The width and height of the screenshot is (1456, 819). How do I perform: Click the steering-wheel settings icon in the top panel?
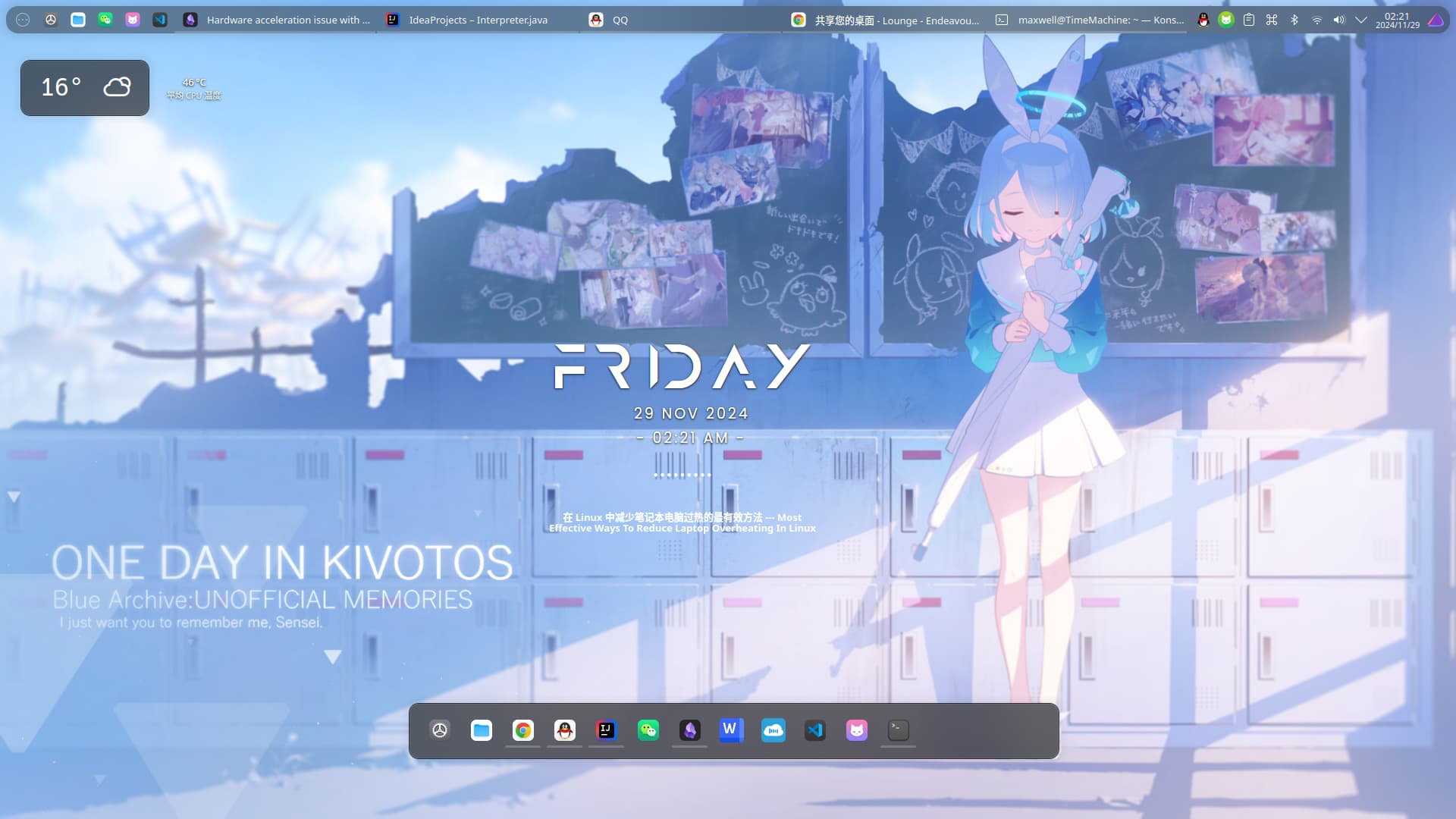pos(51,20)
